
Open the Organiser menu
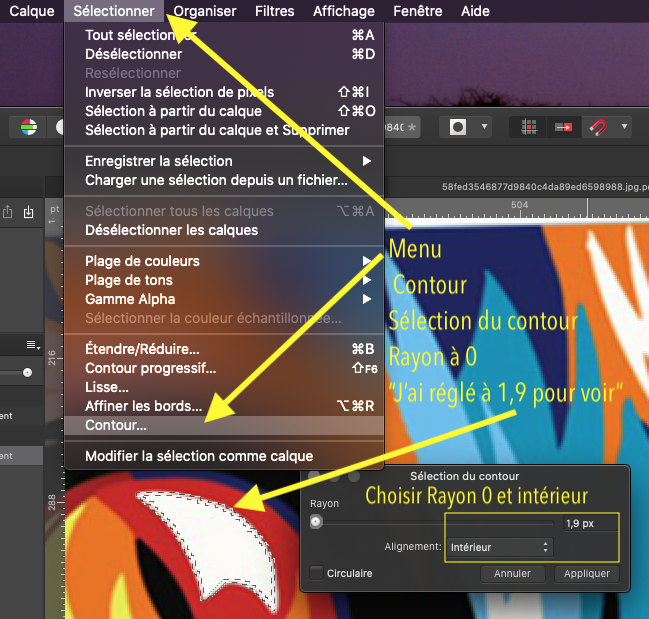point(205,11)
